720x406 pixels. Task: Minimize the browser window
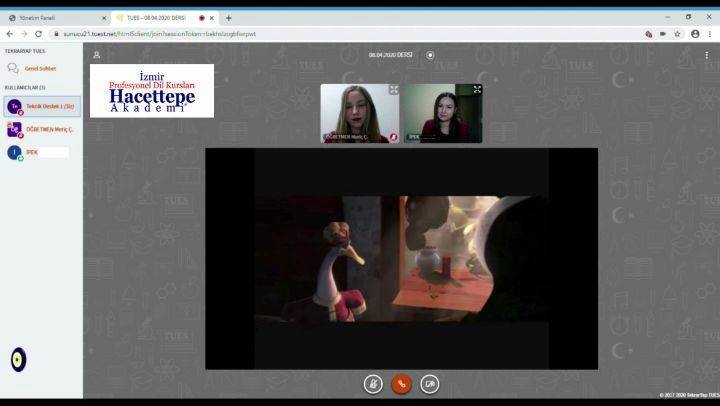(668, 17)
